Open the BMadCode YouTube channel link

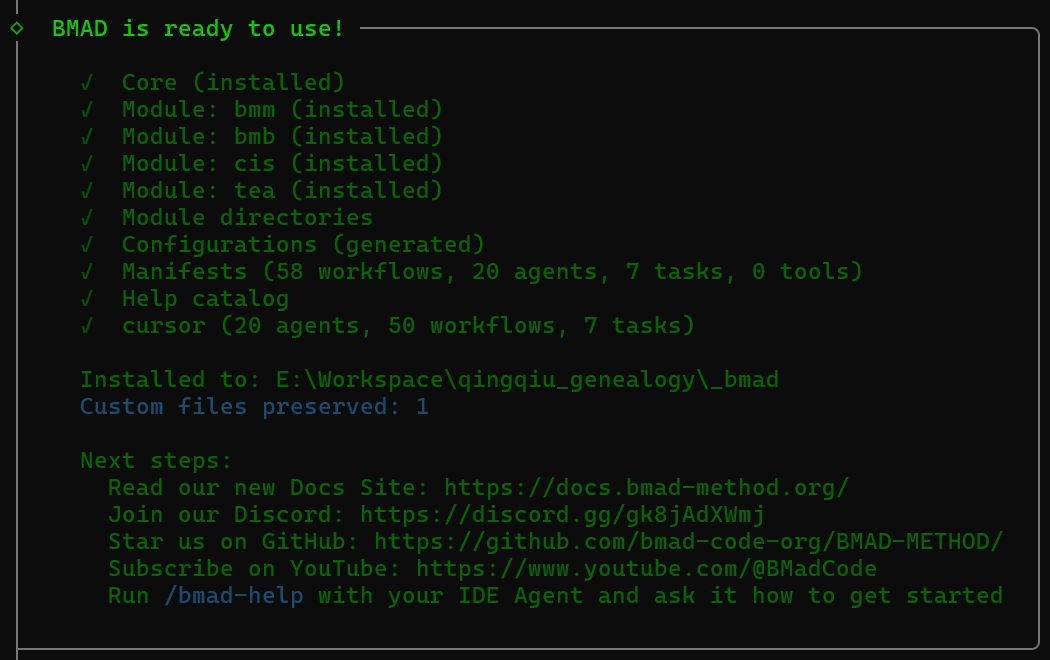click(x=646, y=568)
